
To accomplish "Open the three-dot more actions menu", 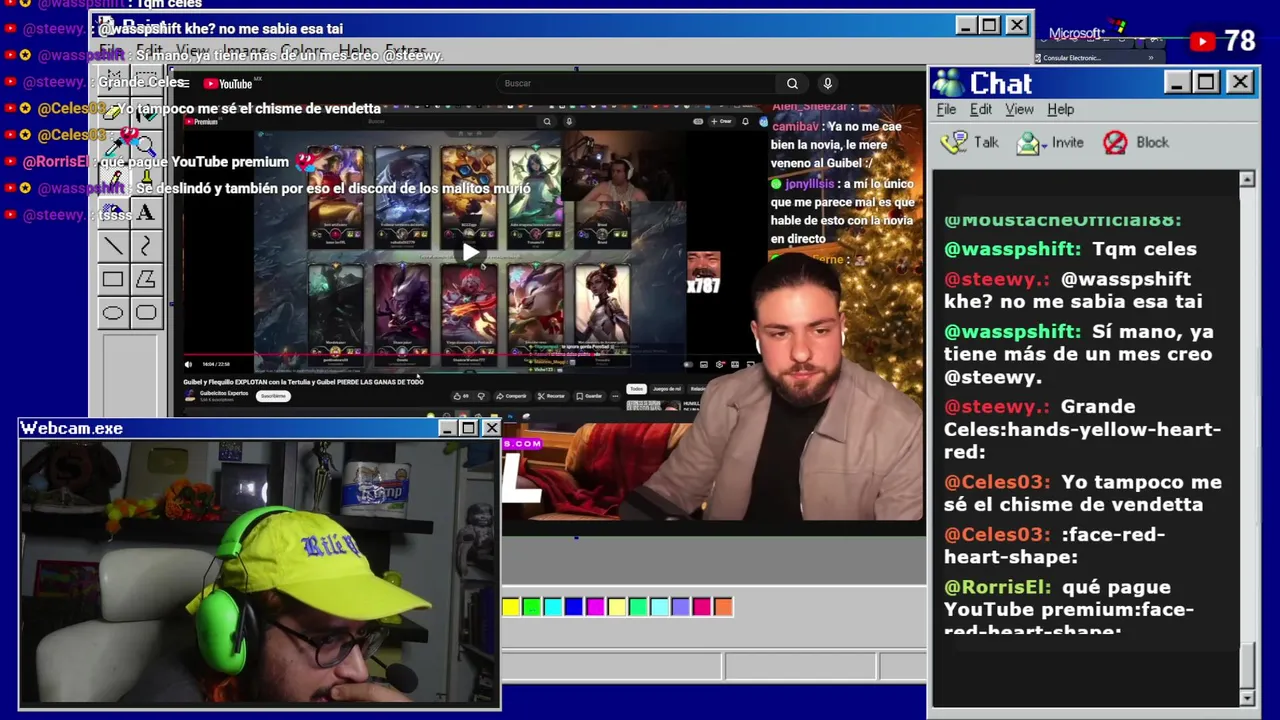I will coord(615,396).
